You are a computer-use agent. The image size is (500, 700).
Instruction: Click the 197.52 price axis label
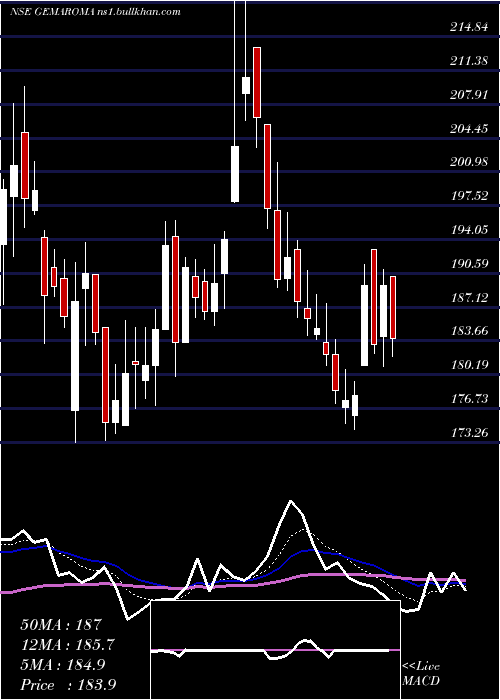coord(469,196)
